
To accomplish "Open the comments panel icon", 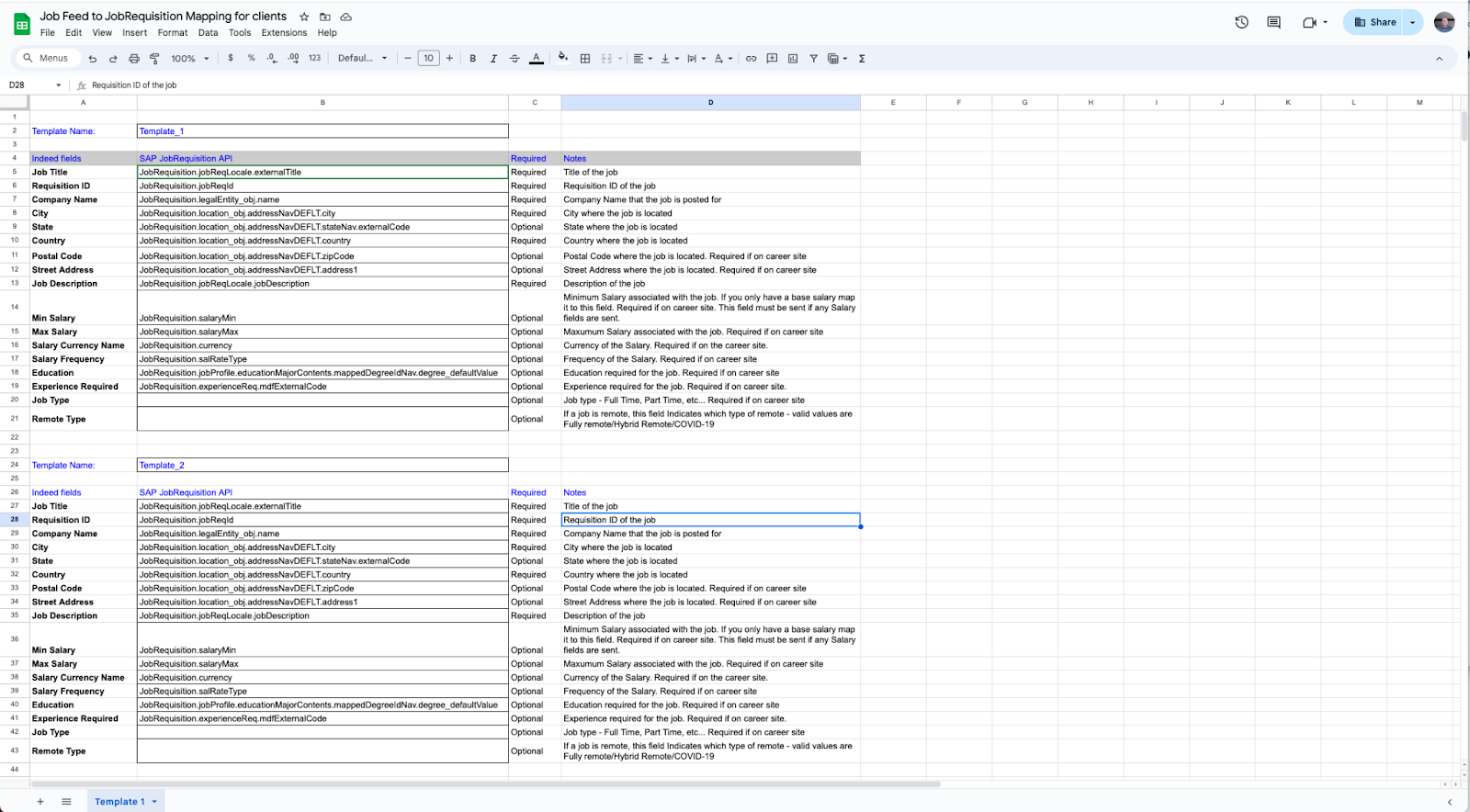I will click(x=1273, y=22).
